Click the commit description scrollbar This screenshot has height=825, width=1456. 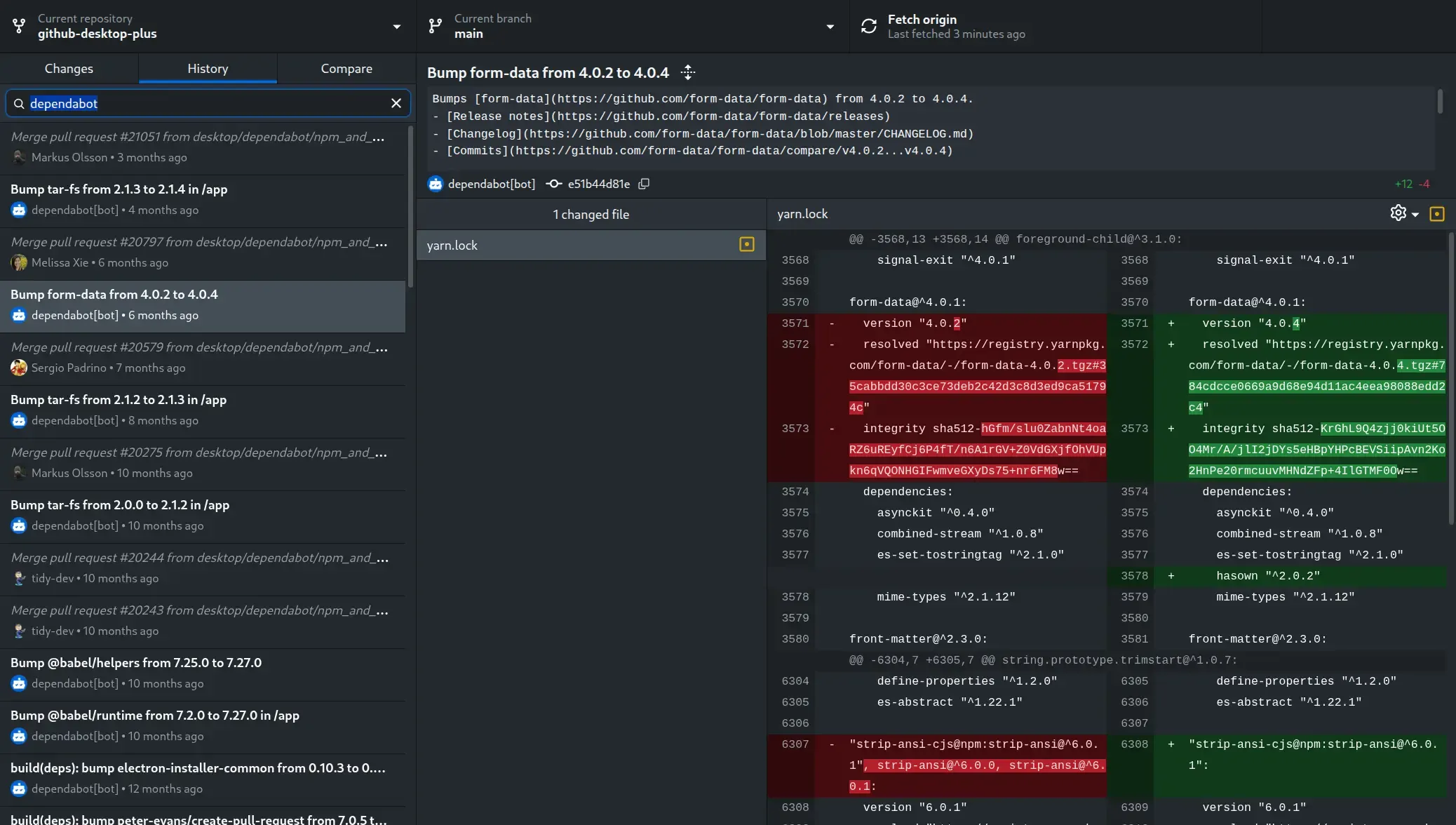(x=1440, y=101)
